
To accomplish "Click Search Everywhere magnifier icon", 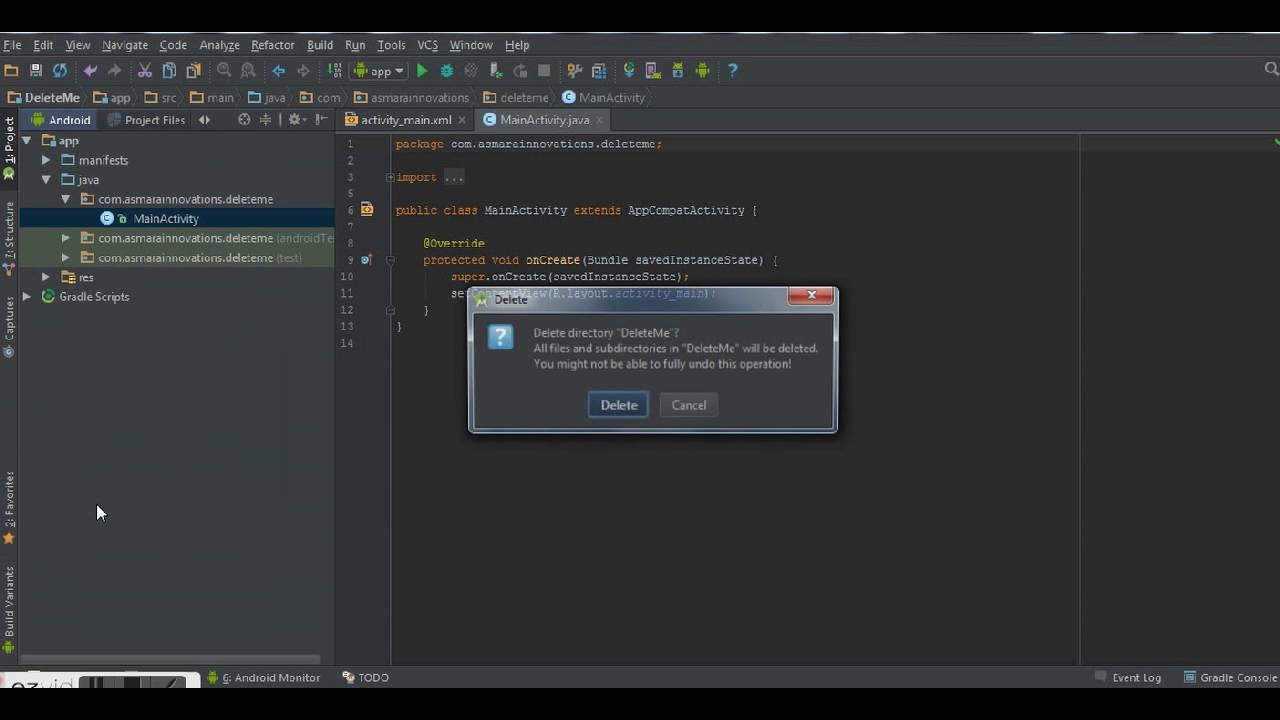I will [x=1271, y=70].
